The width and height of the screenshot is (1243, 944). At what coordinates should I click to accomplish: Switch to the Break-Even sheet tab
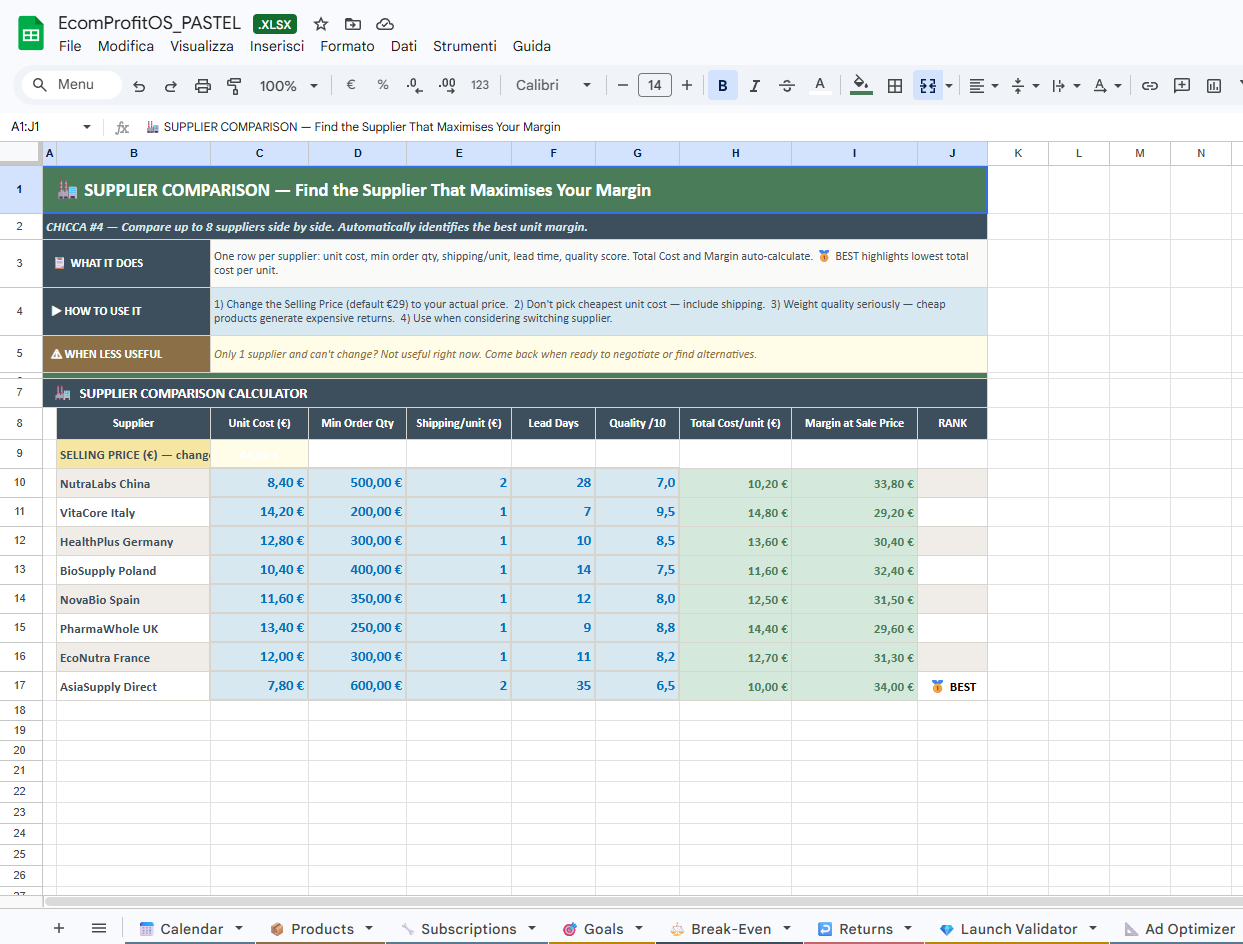tap(731, 929)
